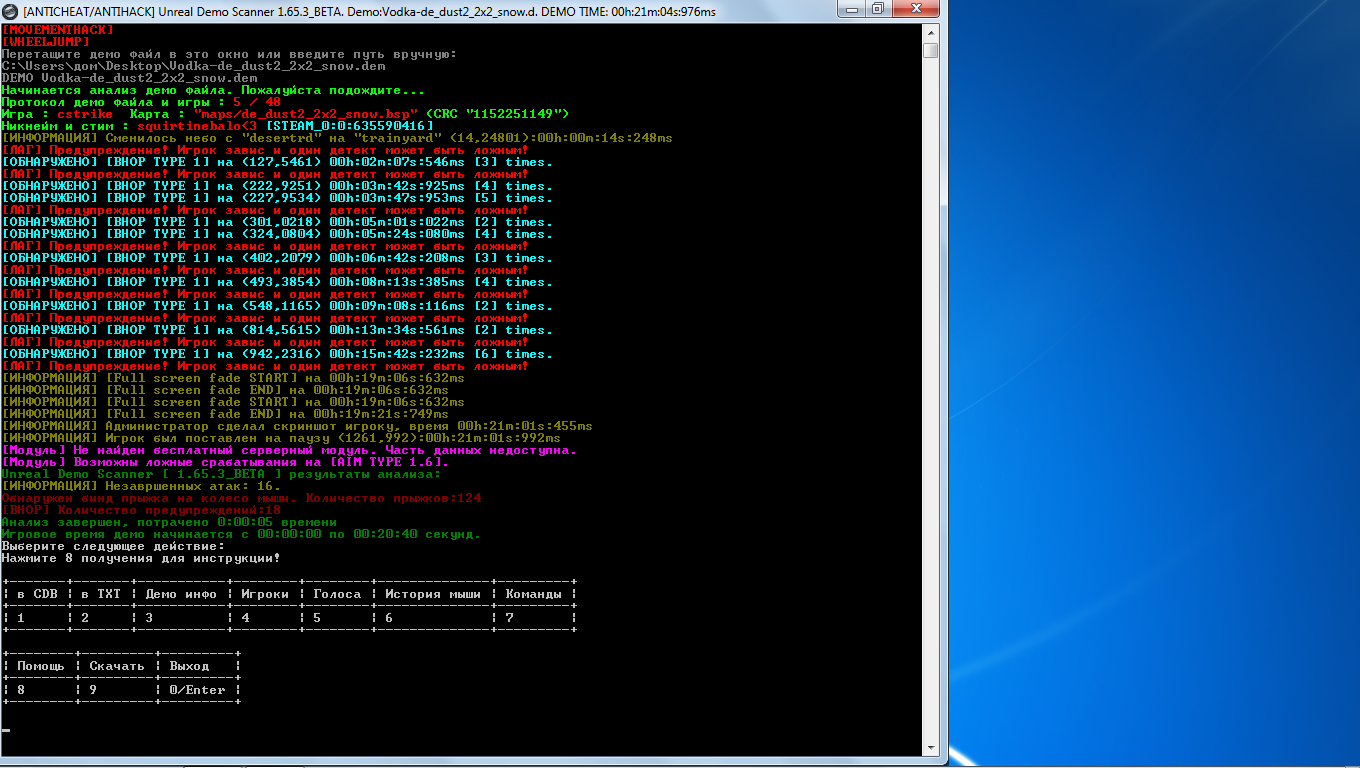The height and width of the screenshot is (768, 1360).
Task: Click the magenta 'Не найден бесплатный серверный модуль' line
Action: coord(290,450)
